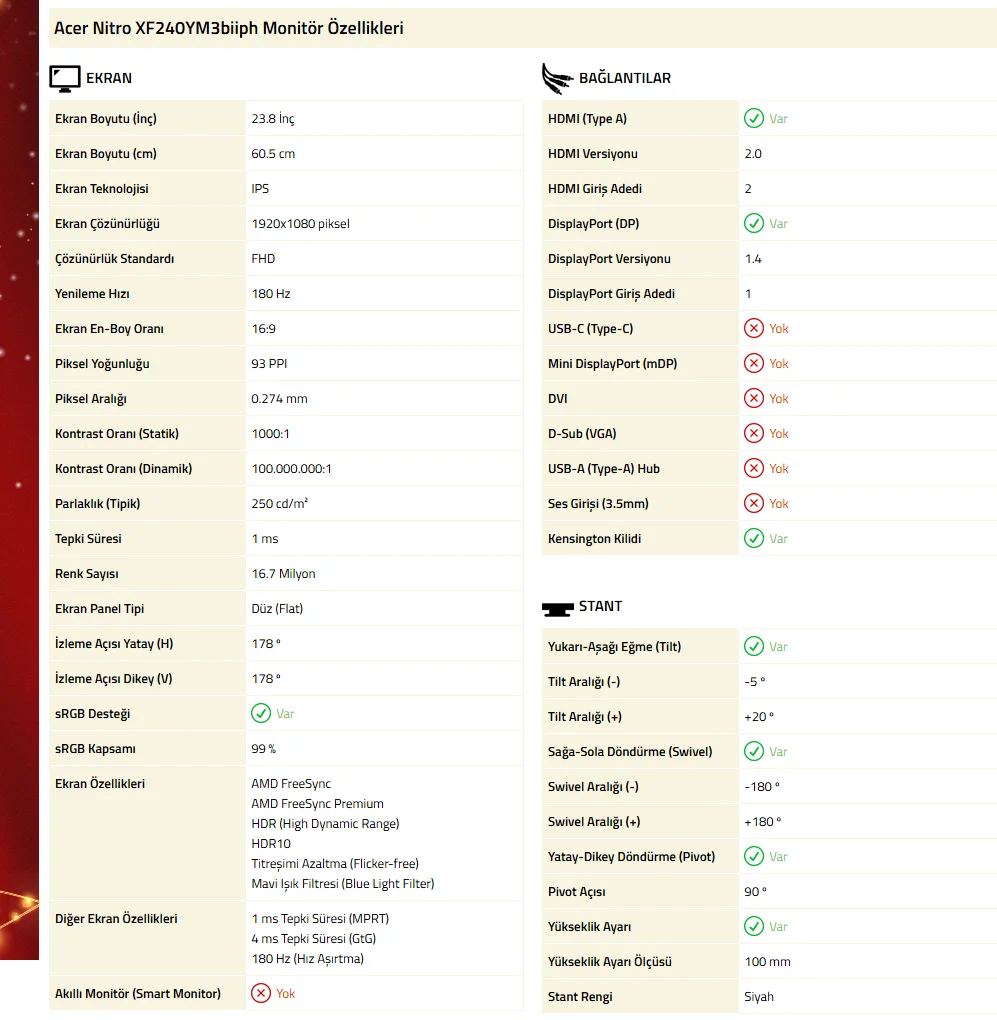
Task: Click the red X for Ses Girişi (3.5mm)
Action: [x=754, y=504]
